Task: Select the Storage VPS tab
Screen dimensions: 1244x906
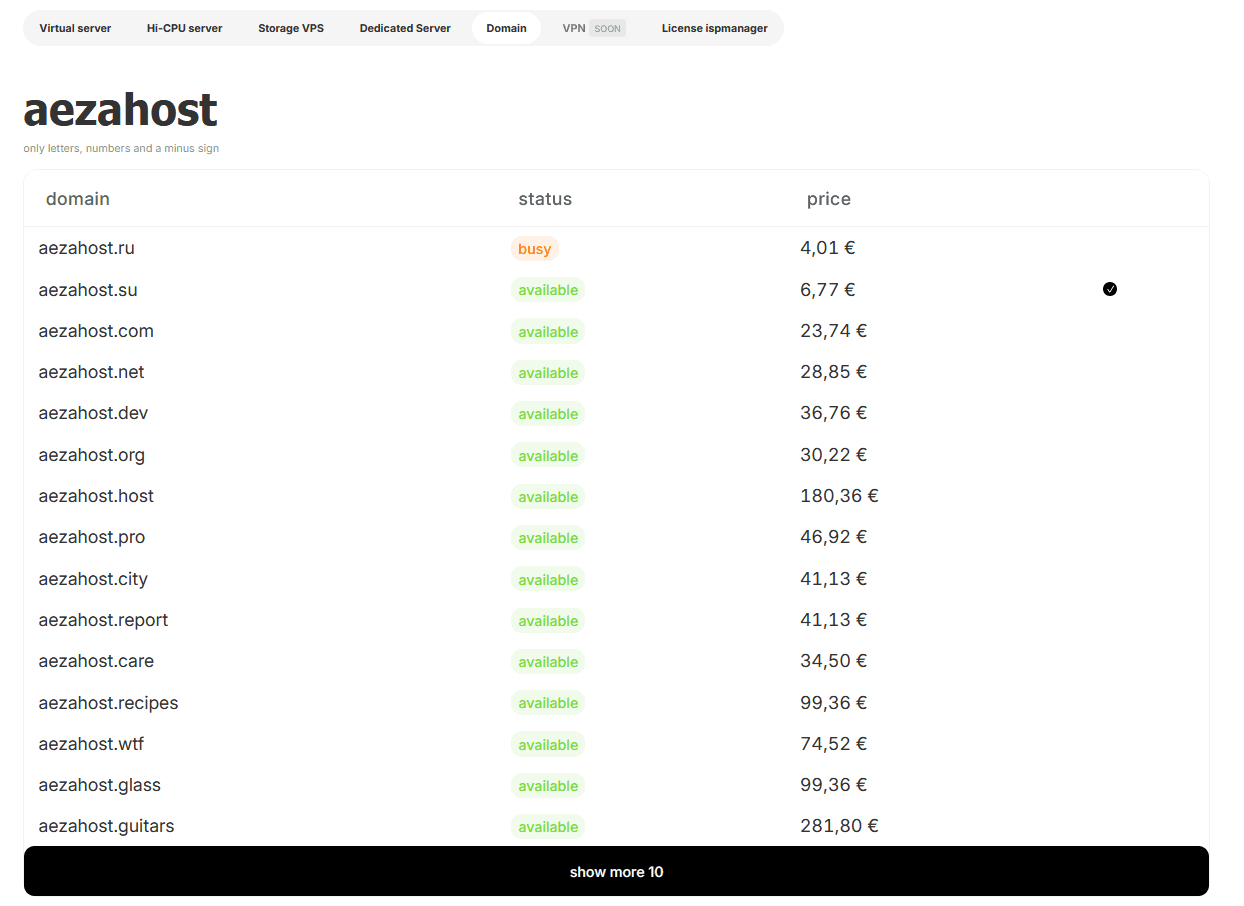Action: pyautogui.click(x=291, y=28)
